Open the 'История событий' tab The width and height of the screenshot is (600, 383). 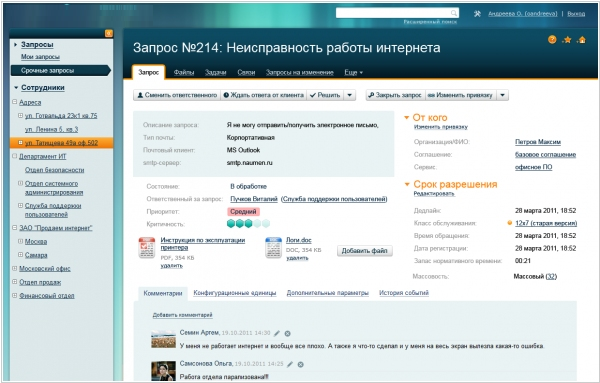click(404, 293)
